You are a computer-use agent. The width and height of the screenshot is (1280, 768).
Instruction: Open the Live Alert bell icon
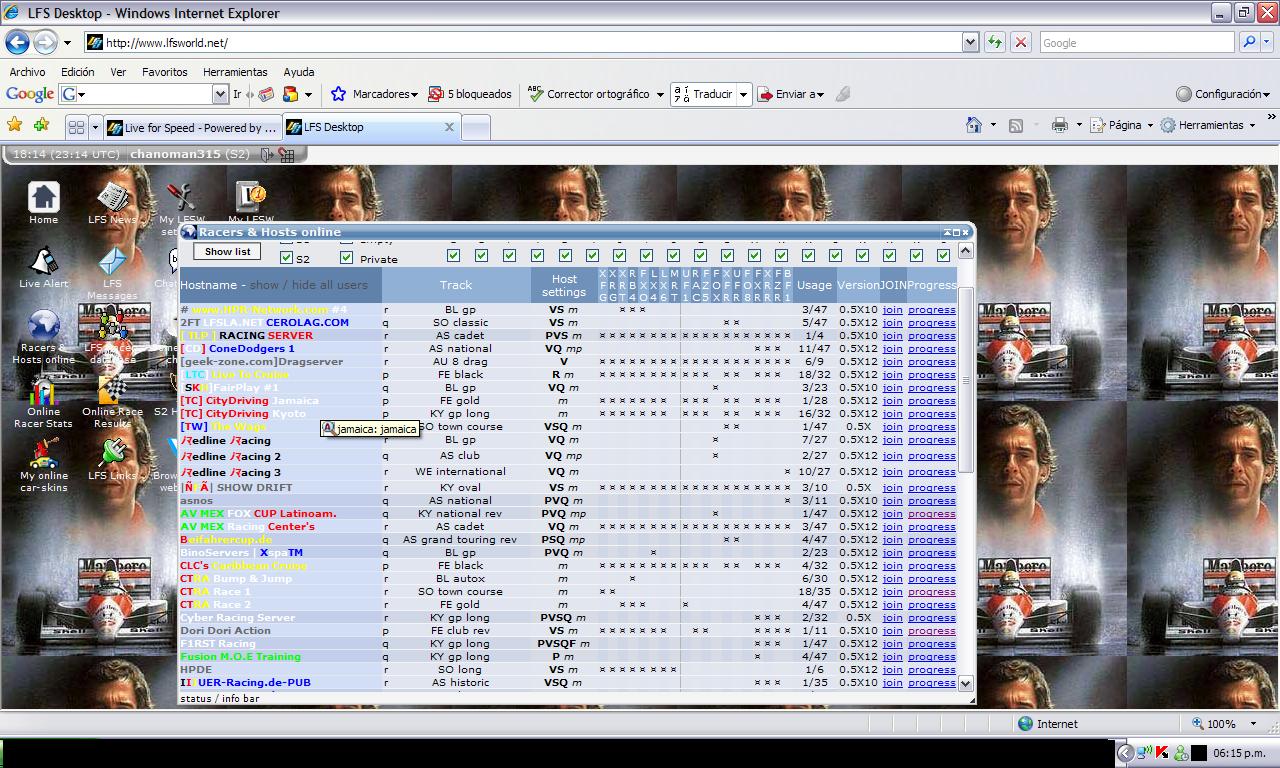(x=43, y=262)
